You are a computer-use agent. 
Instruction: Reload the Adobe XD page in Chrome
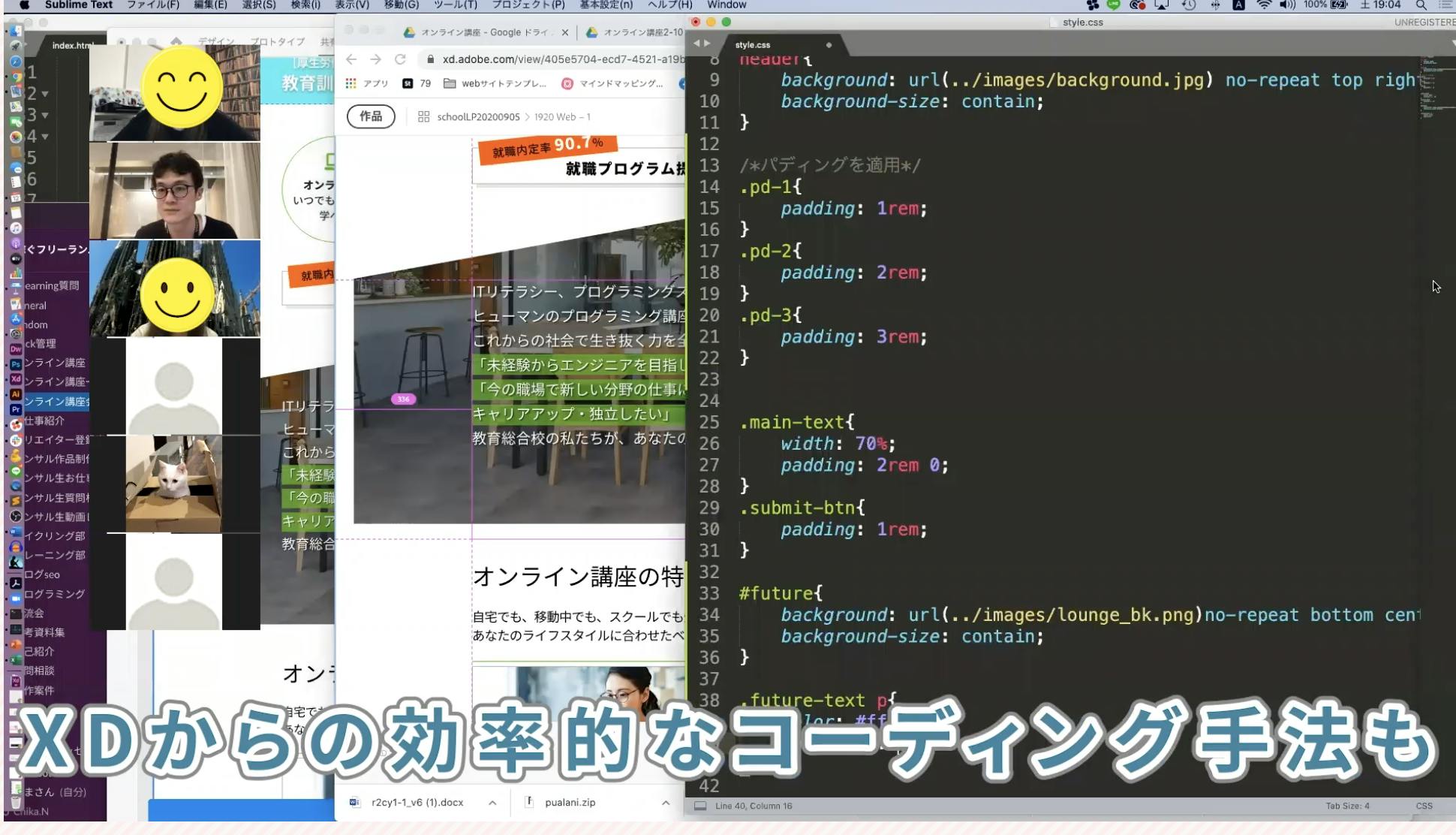pyautogui.click(x=401, y=59)
